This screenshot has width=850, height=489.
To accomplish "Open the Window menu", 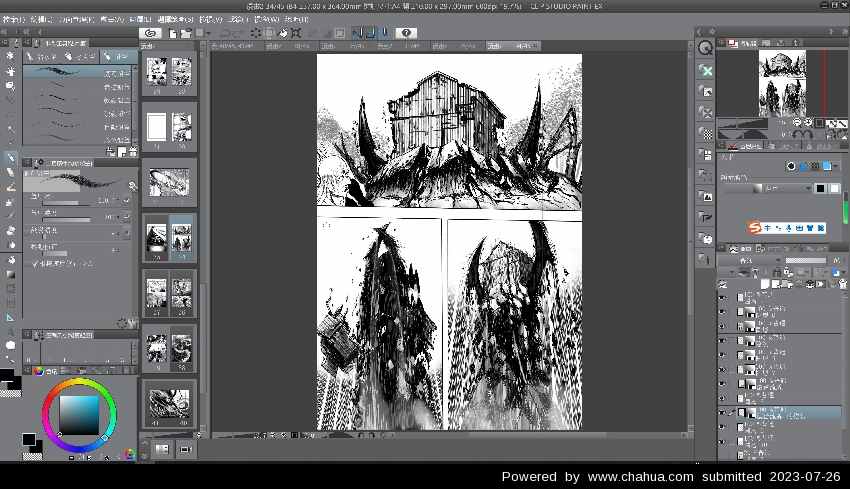I will [266, 20].
